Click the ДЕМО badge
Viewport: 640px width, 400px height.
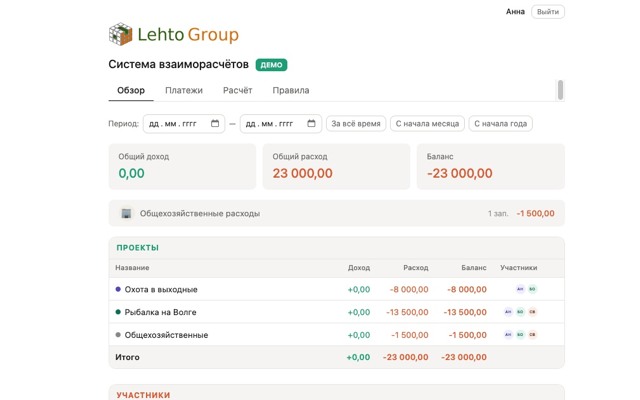271,65
